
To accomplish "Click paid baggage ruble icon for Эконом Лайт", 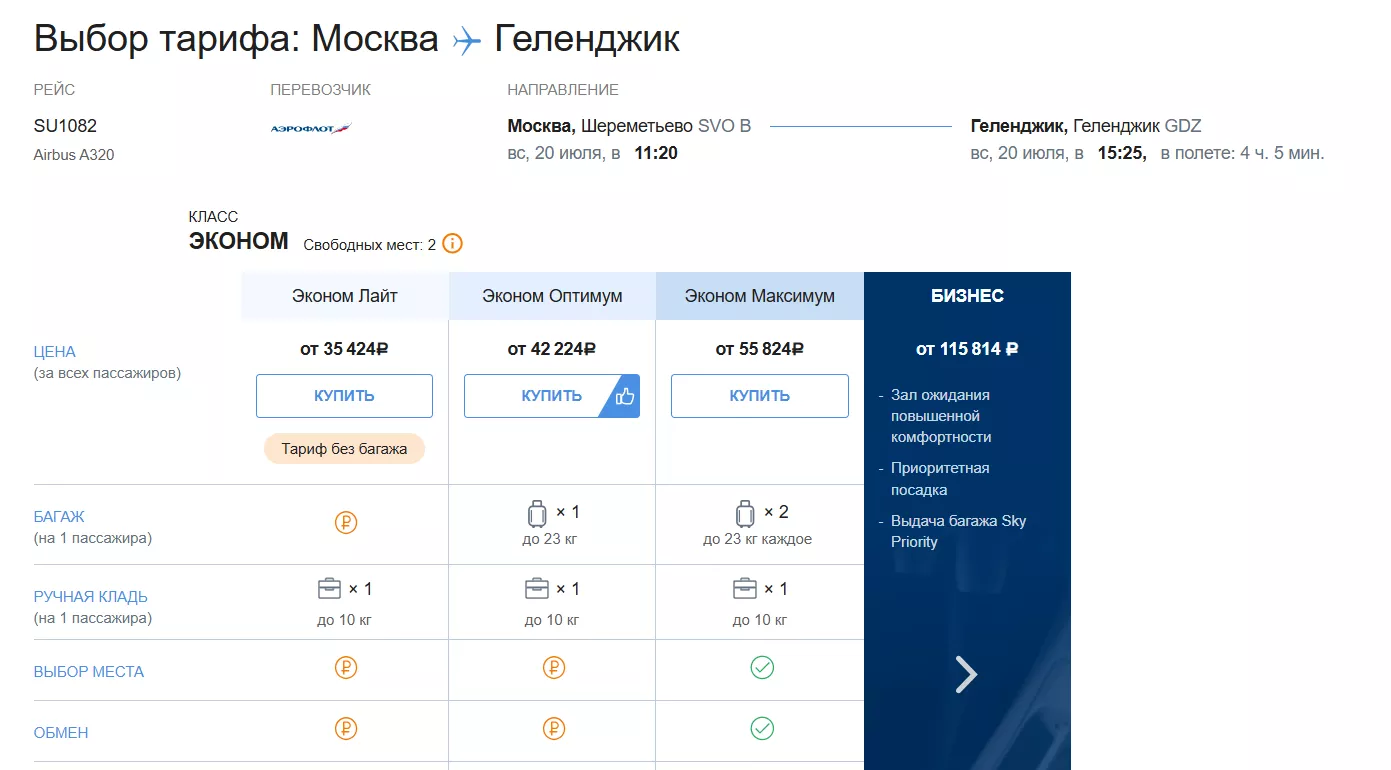I will [x=346, y=522].
